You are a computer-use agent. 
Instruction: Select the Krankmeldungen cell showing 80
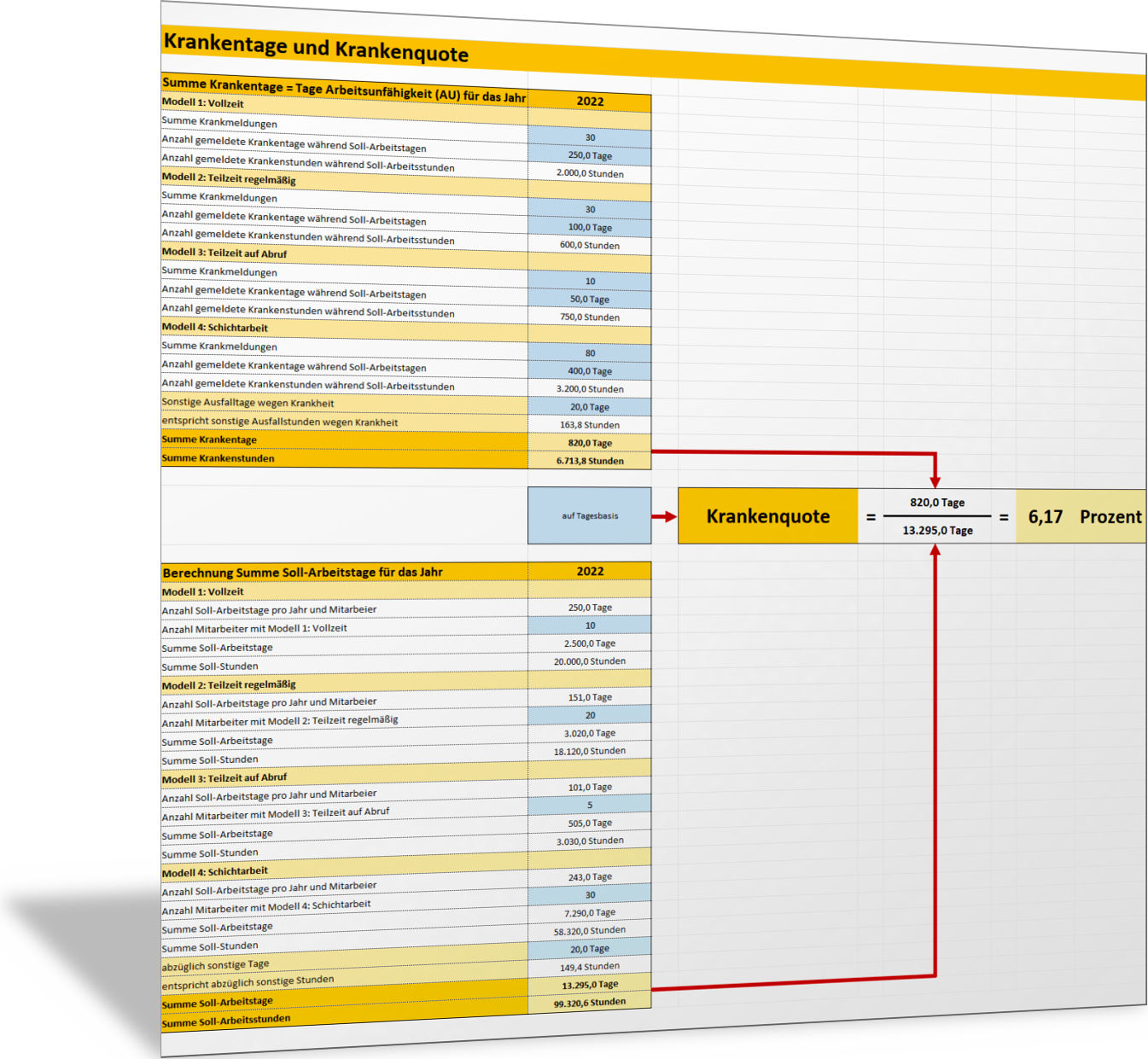pos(590,352)
